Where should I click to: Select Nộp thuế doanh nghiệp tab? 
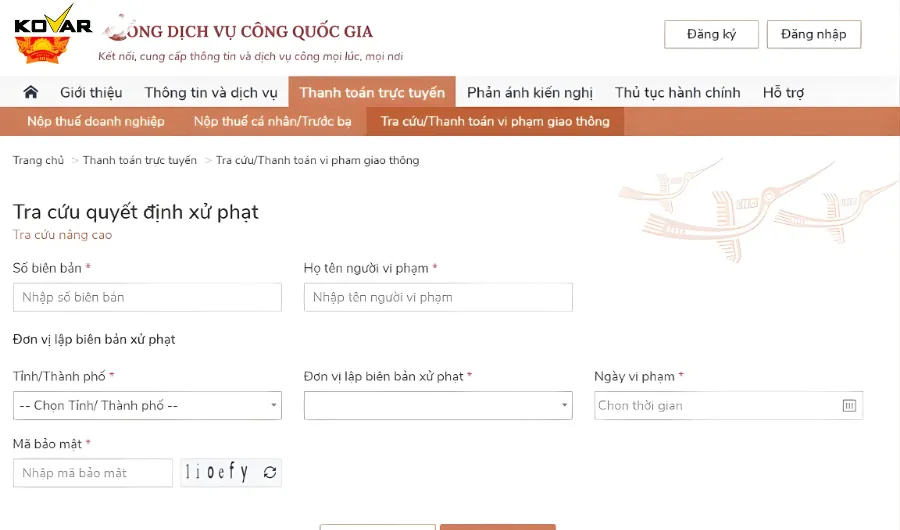point(96,121)
